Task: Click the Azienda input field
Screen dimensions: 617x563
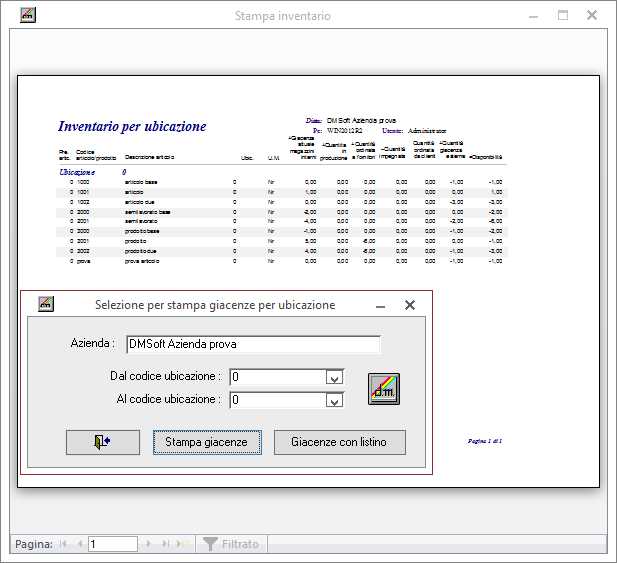Action: [253, 344]
